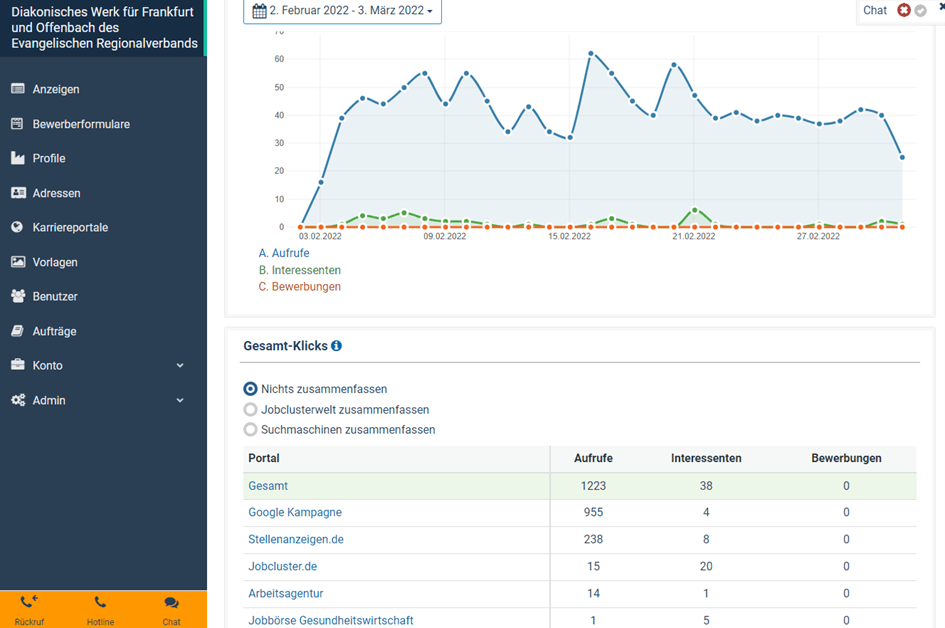Click the Bewerberformulare icon in sidebar
945x628 pixels.
coord(18,124)
